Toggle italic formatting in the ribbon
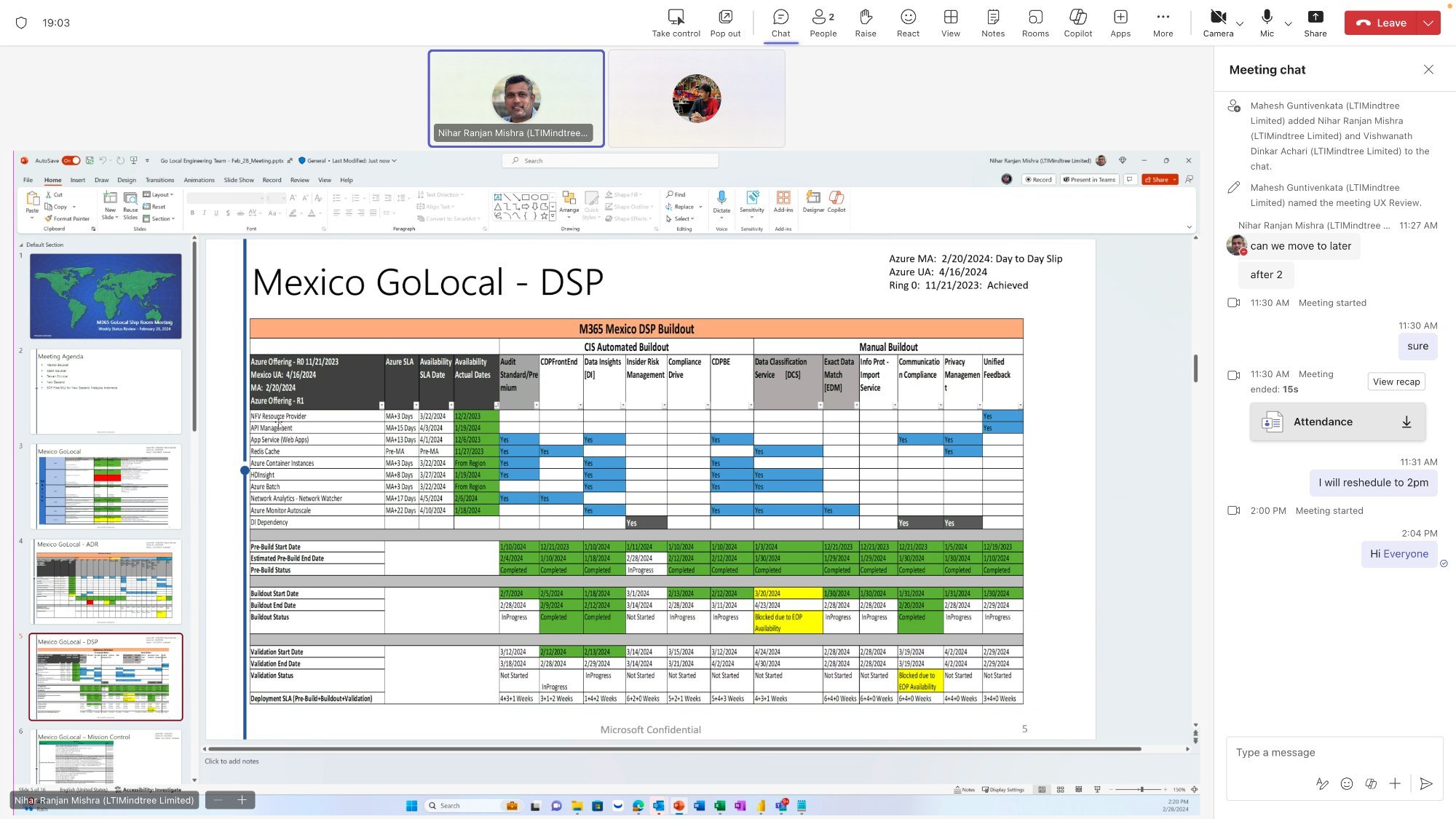Screen dimensions: 1456x819 tap(205, 213)
